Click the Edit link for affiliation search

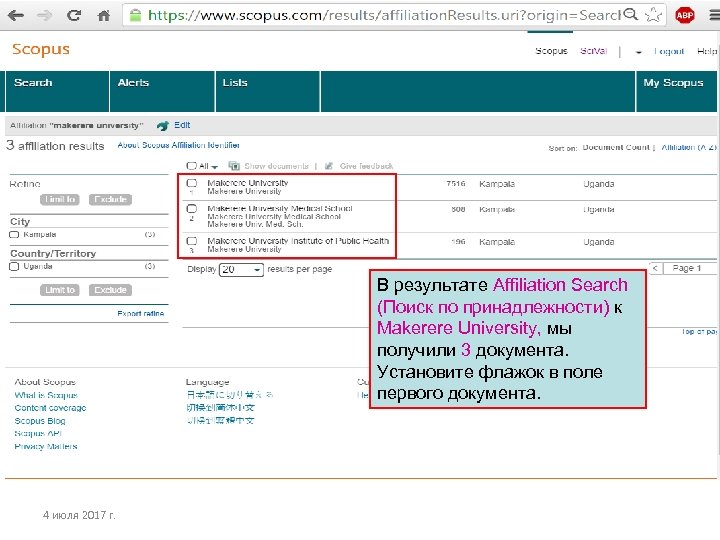click(x=182, y=125)
